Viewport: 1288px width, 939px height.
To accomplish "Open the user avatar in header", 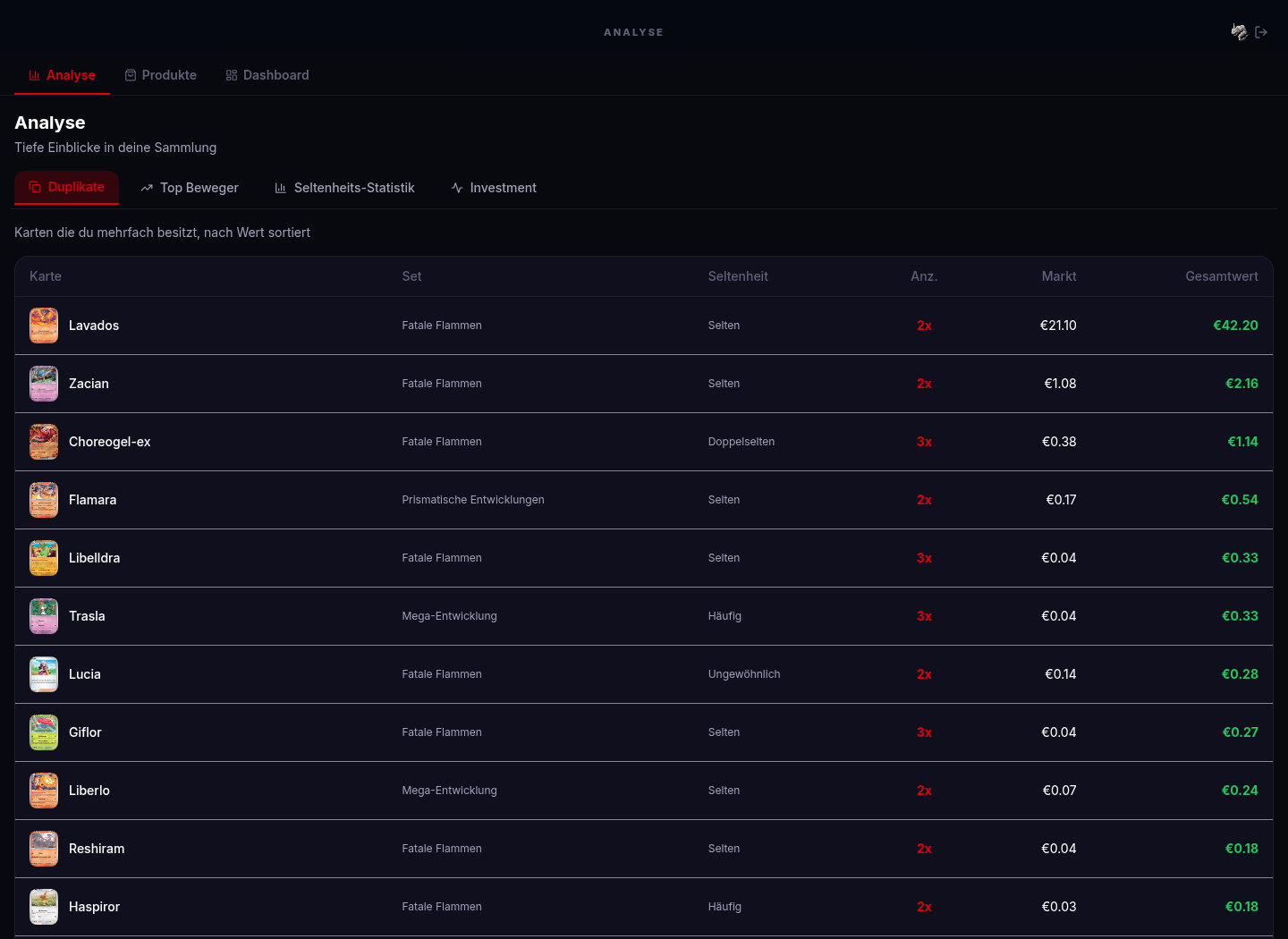I will click(x=1239, y=32).
